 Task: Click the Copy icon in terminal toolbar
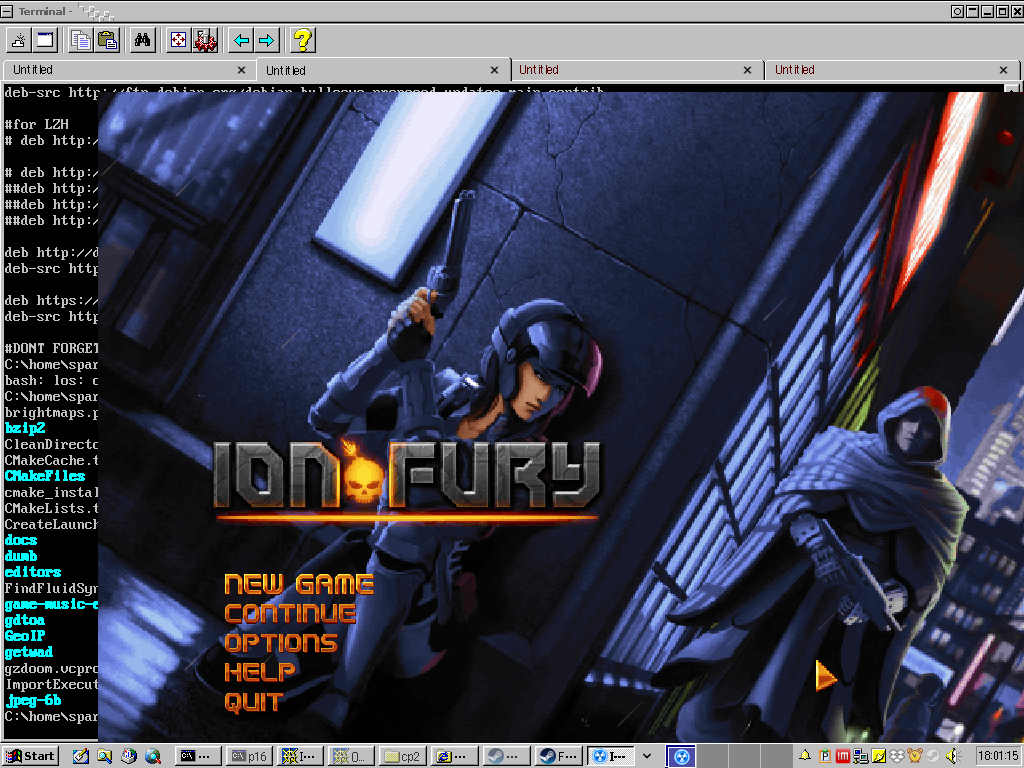[81, 40]
